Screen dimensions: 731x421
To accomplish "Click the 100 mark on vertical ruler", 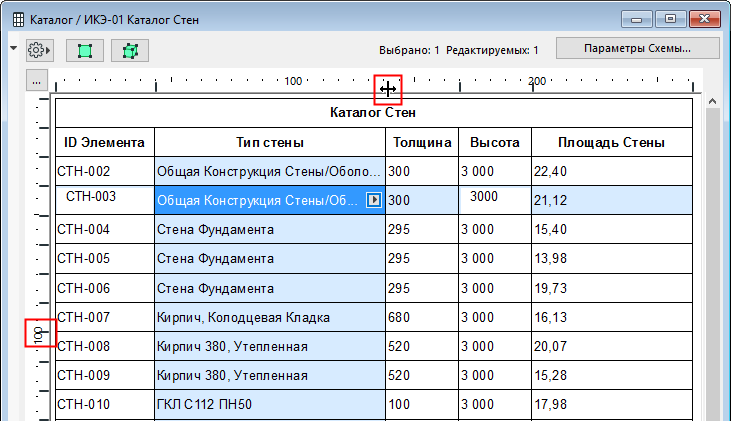I will coord(38,334).
